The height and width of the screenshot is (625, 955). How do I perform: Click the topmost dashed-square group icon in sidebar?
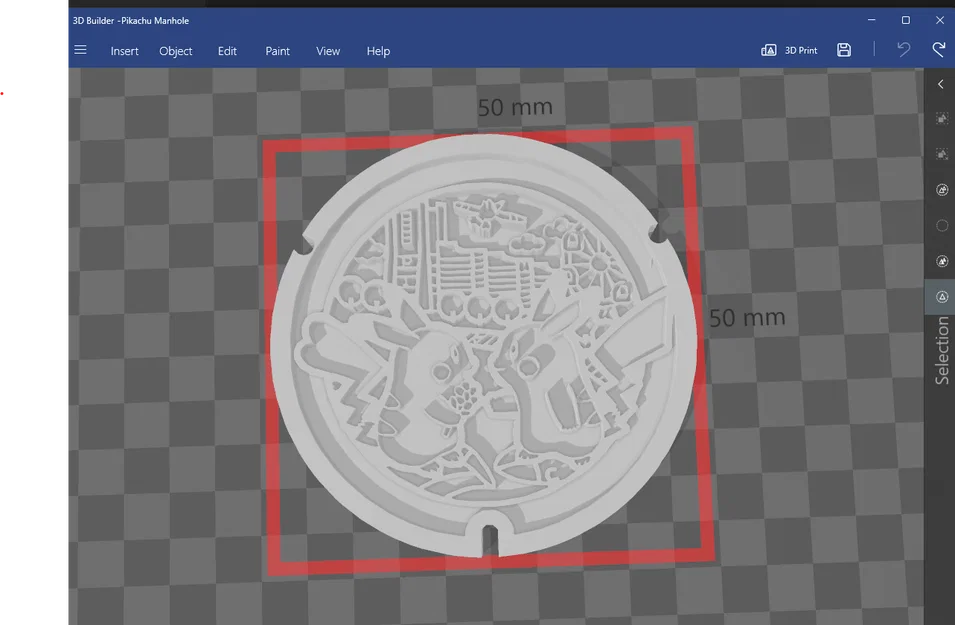942,118
